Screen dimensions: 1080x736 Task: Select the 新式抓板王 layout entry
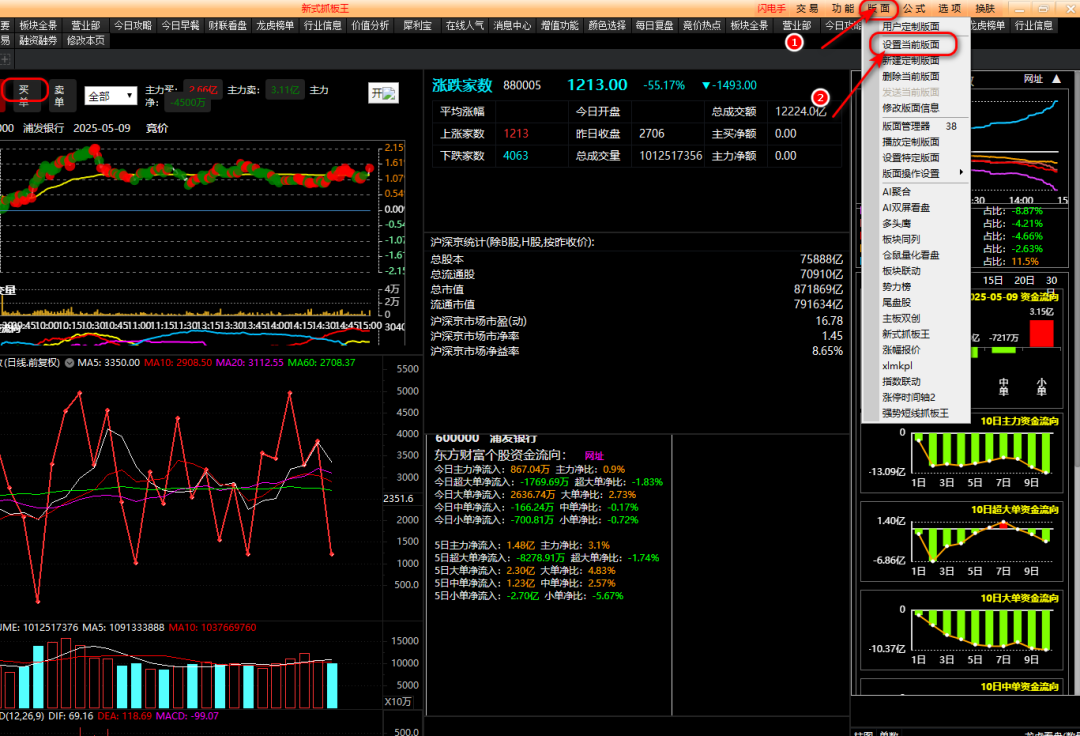(x=906, y=334)
